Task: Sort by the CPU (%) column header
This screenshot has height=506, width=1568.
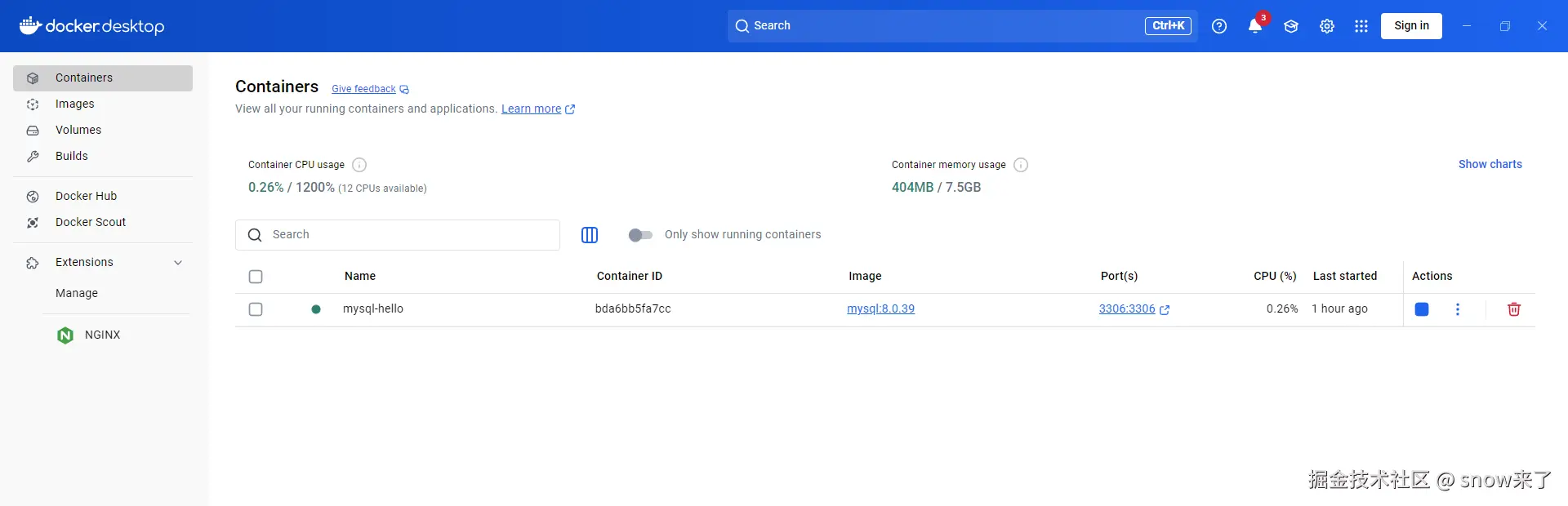Action: tap(1275, 276)
